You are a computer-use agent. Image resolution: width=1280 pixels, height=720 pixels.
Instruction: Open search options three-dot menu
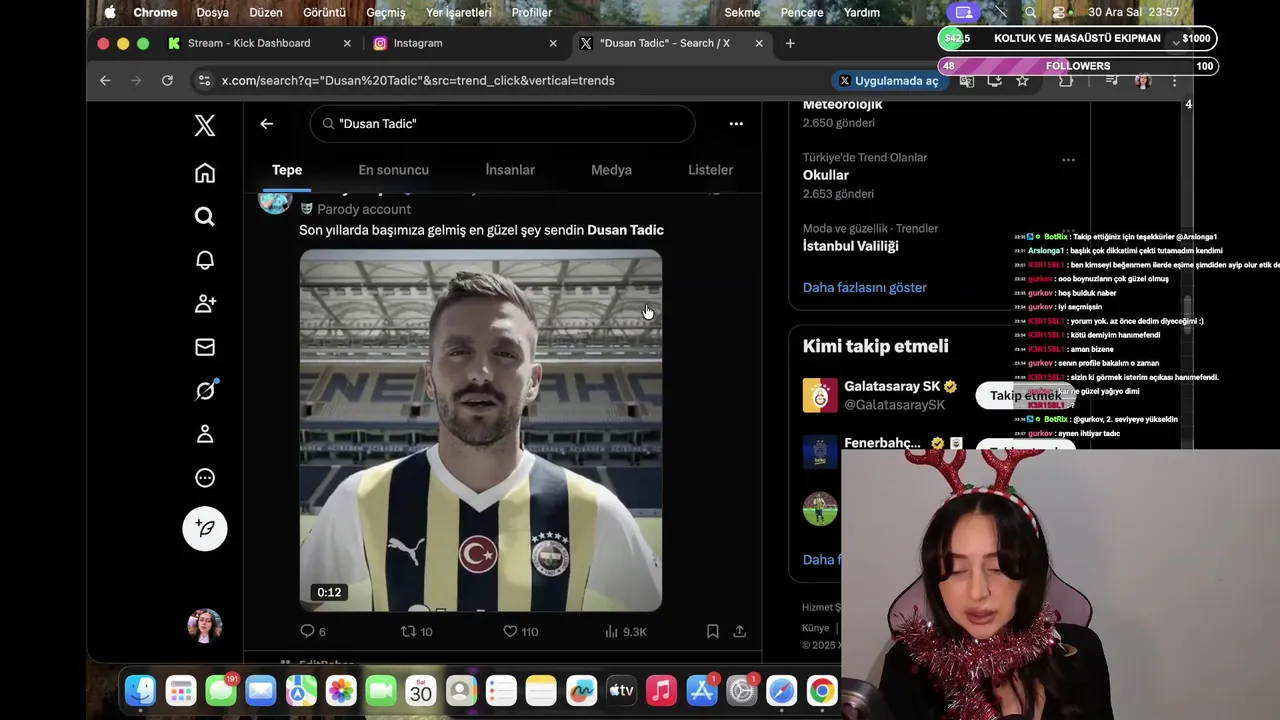click(736, 124)
